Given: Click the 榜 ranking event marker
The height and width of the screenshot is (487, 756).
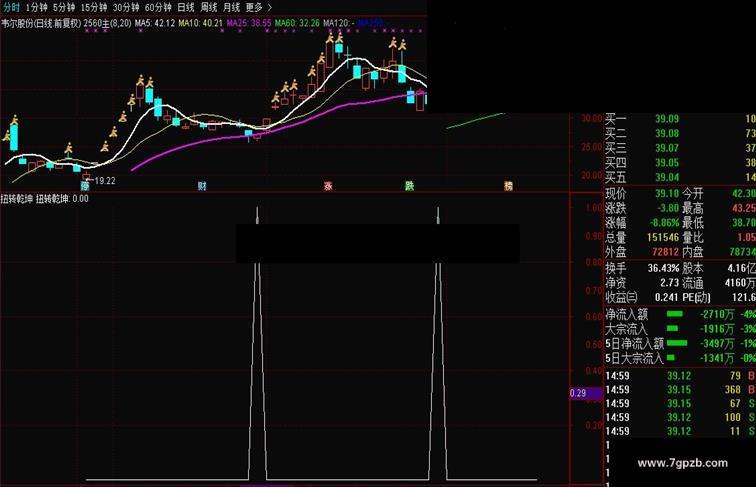Looking at the screenshot, I should (x=508, y=186).
